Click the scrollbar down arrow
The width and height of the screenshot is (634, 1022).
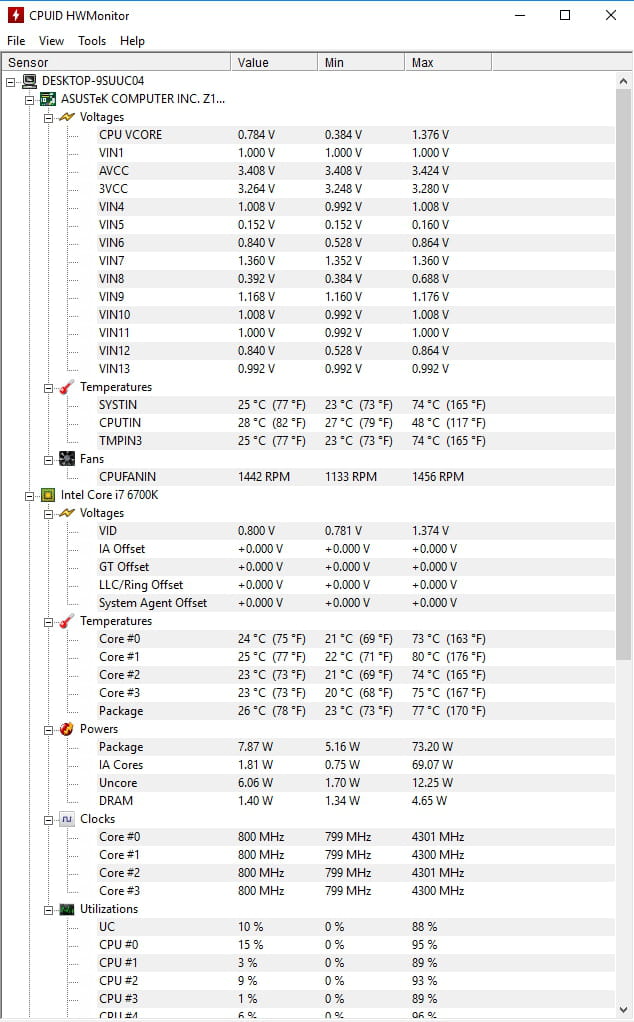(x=623, y=1010)
